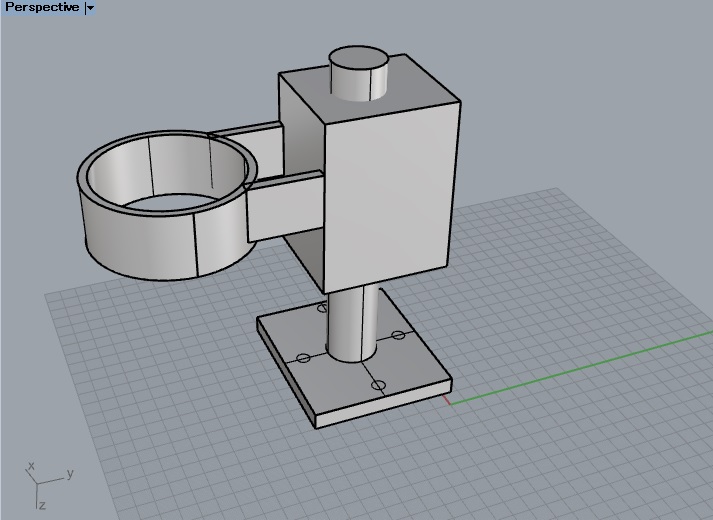This screenshot has width=713, height=520.
Task: Select the ring-shaped cup holder object
Action: click(167, 205)
